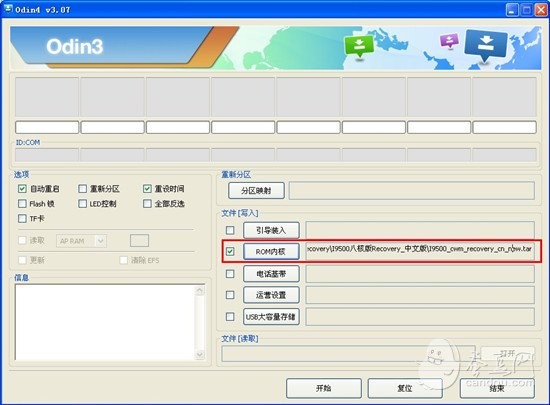
Task: Minimize the Odin4 window
Action: click(x=512, y=10)
